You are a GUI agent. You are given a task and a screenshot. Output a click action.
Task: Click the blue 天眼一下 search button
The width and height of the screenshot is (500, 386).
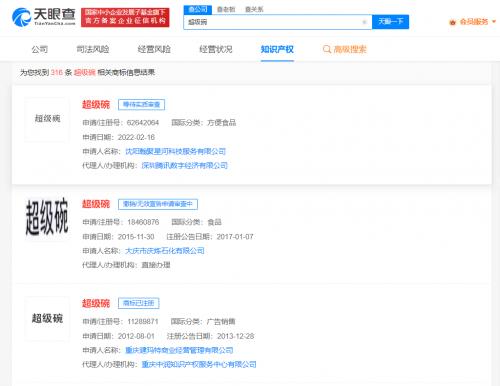(x=390, y=22)
